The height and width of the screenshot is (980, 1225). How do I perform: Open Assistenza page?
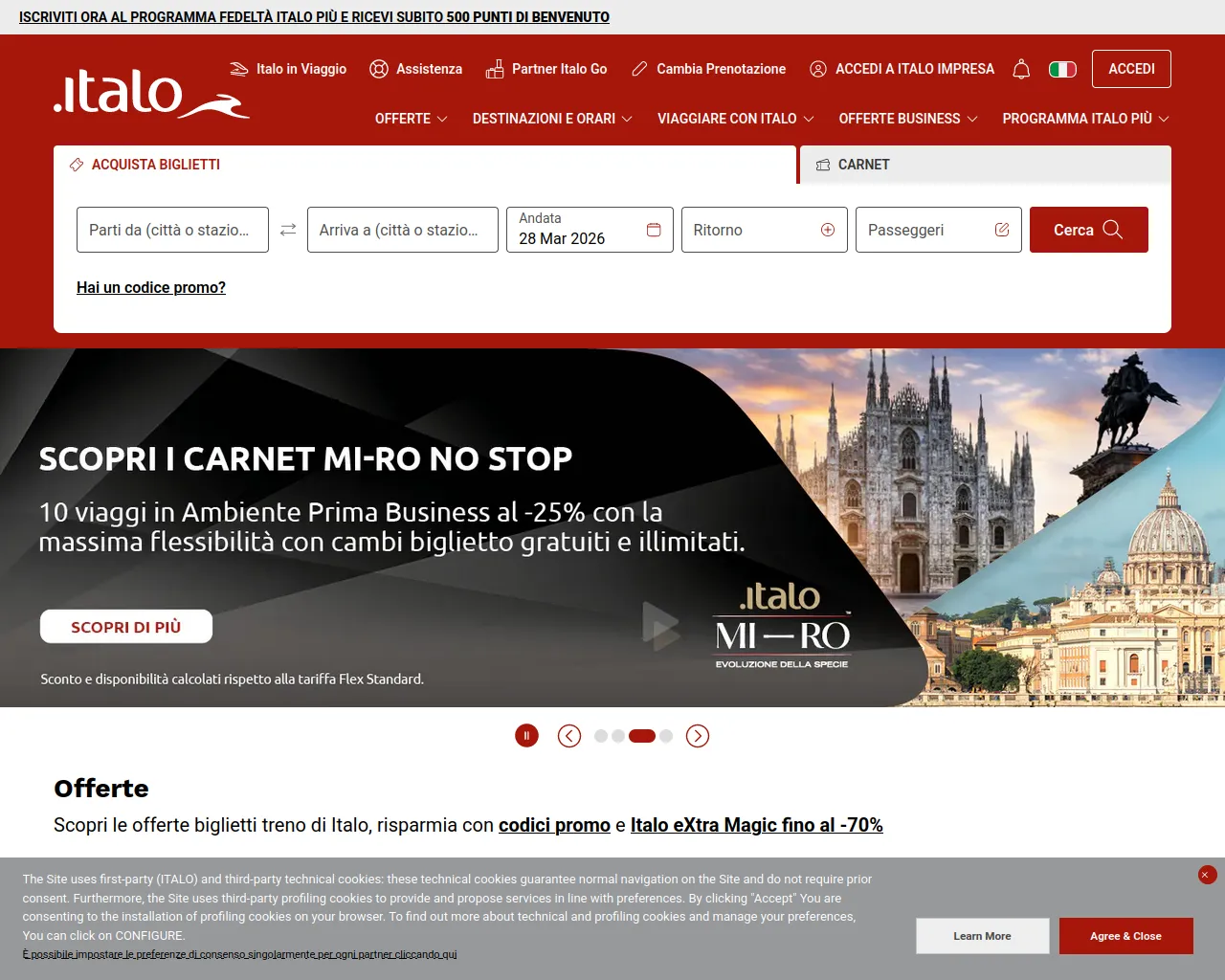[416, 69]
